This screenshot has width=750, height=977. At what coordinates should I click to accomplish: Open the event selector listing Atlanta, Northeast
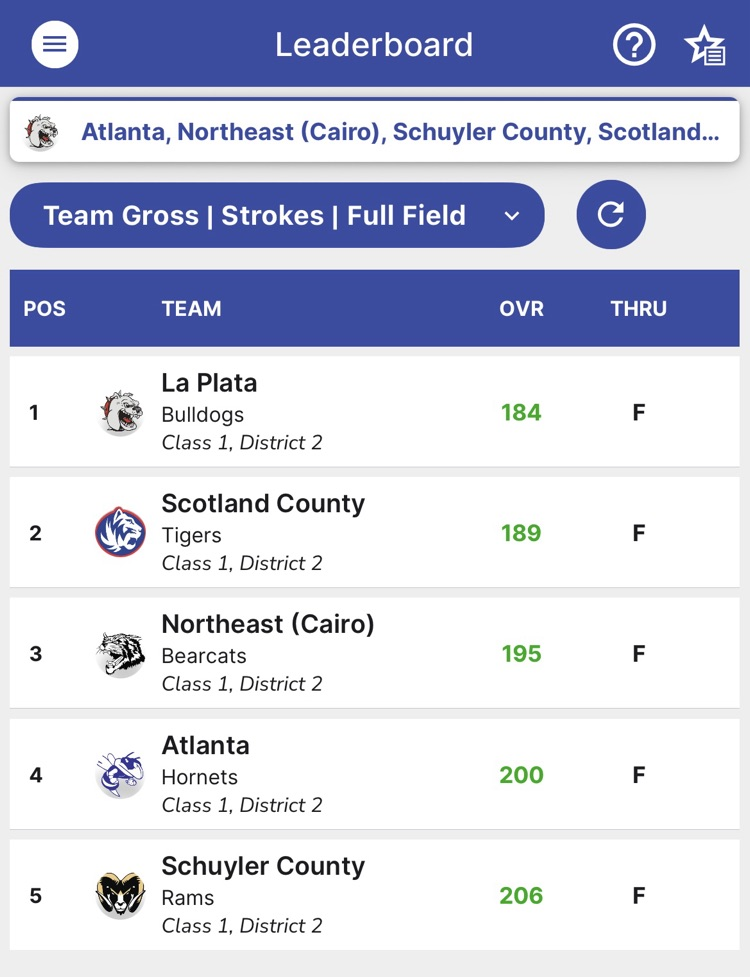400,132
